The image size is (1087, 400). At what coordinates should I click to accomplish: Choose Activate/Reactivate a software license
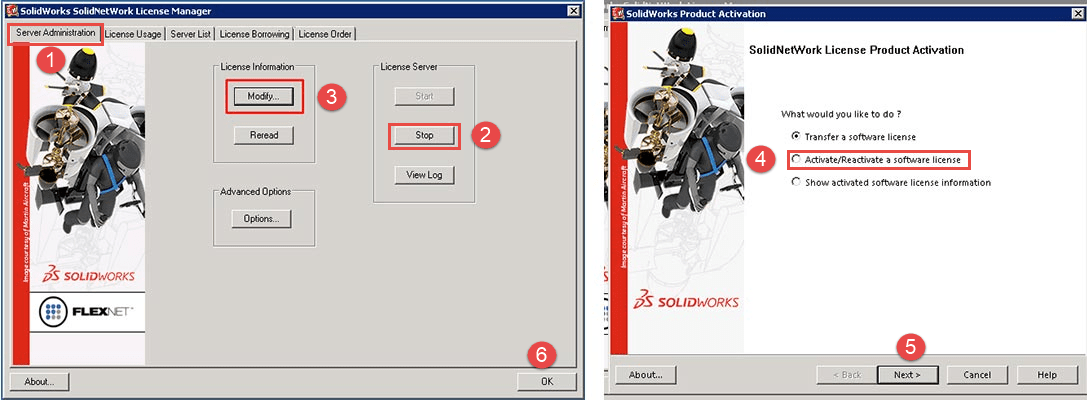796,160
